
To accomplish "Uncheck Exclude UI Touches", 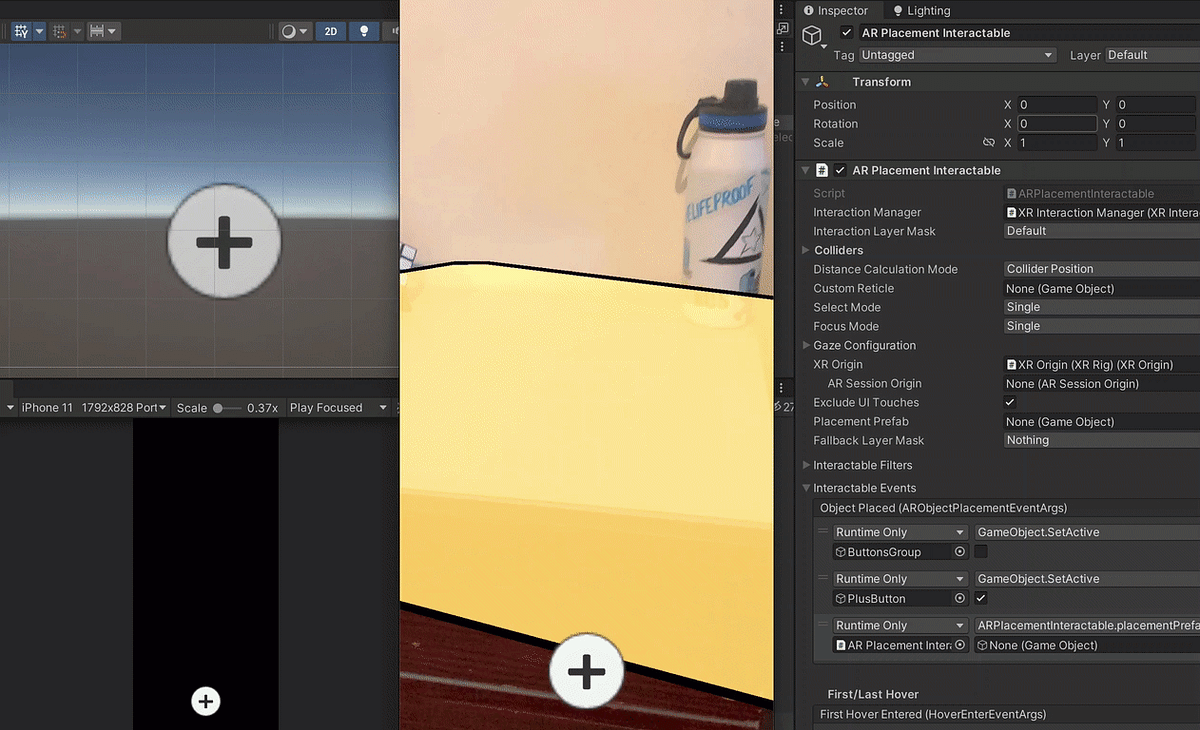I will [x=1010, y=402].
